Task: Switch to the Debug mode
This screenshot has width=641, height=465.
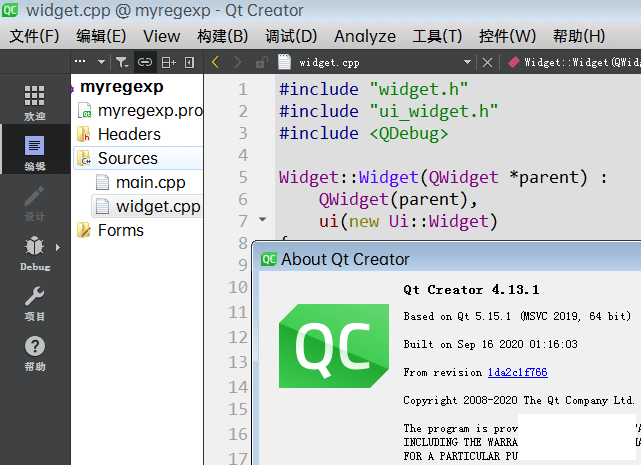Action: 35,253
